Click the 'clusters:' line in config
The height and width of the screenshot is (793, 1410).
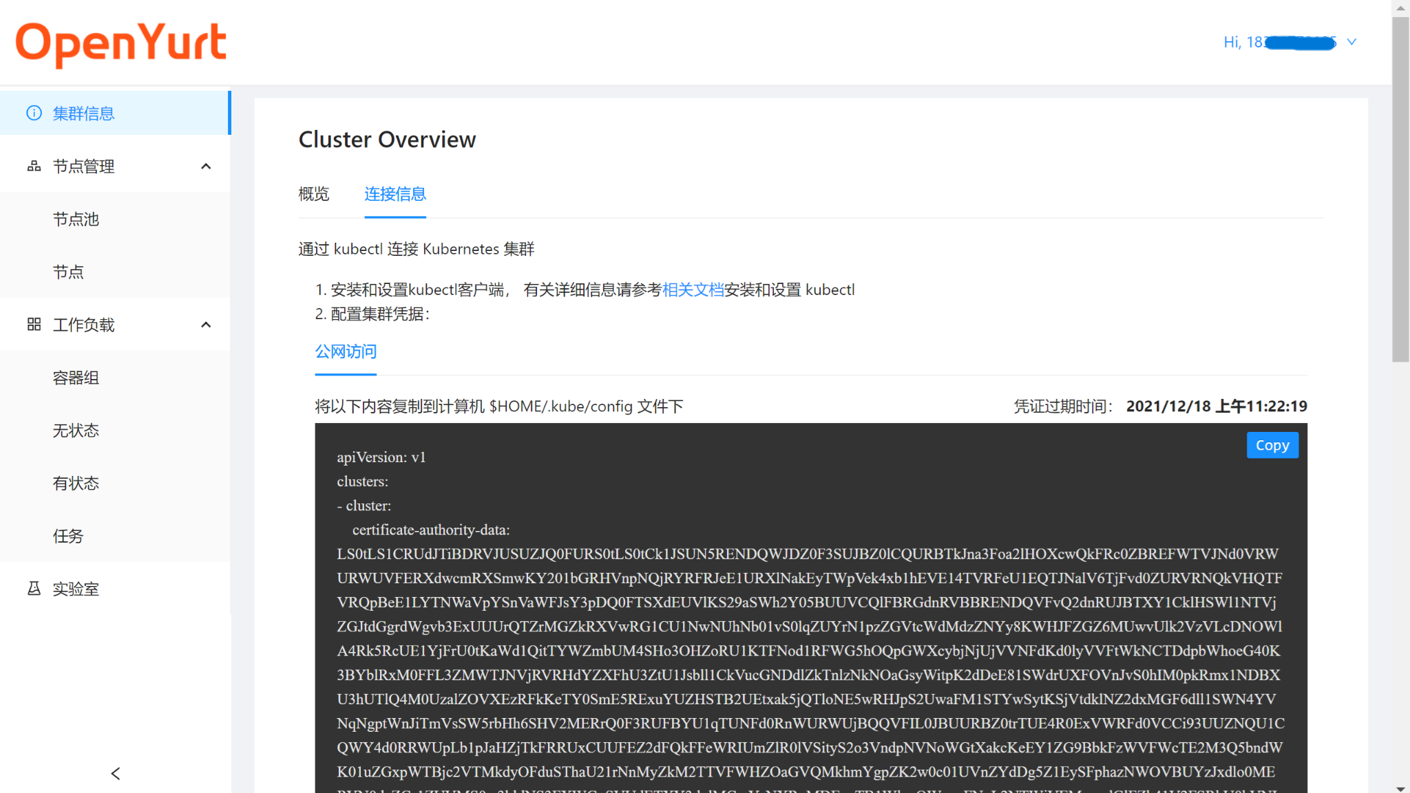click(362, 481)
